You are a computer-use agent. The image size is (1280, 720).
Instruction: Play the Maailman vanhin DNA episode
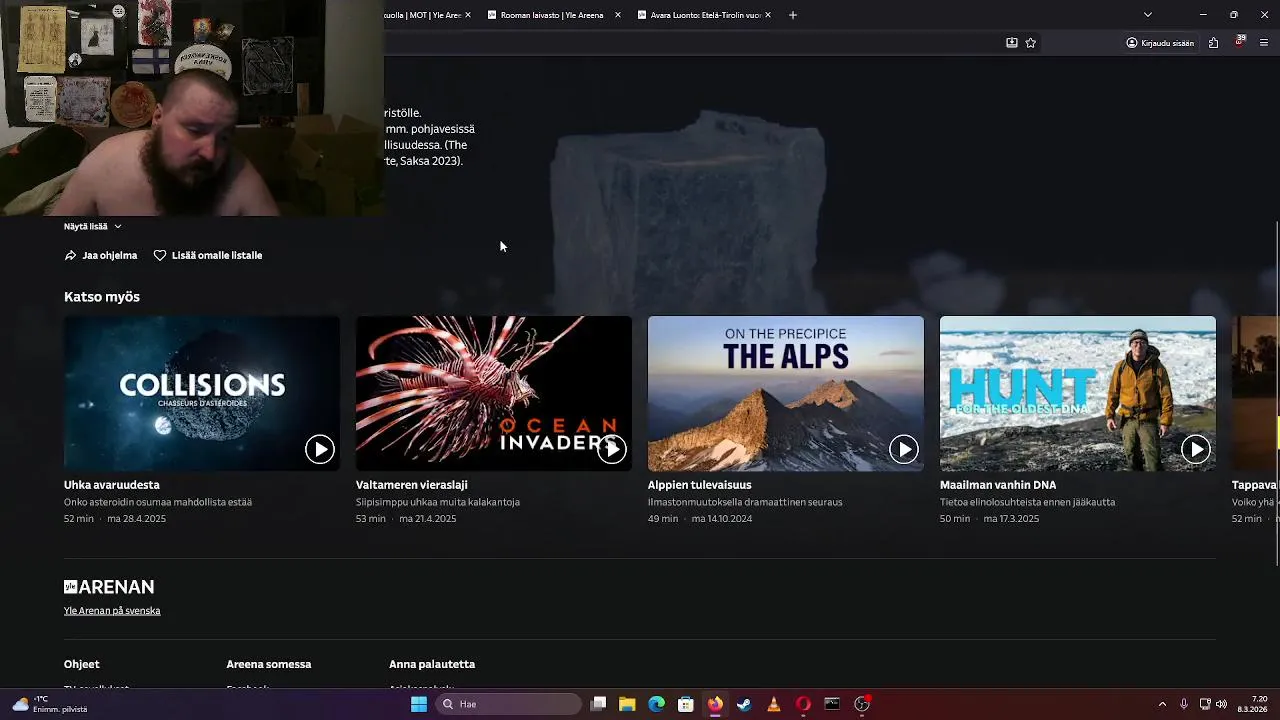1196,450
